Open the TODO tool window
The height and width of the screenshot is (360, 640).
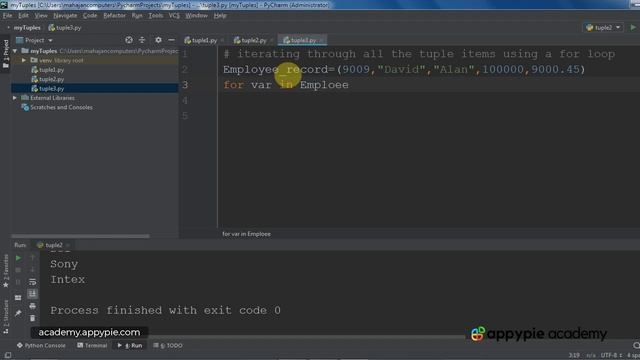(x=168, y=345)
